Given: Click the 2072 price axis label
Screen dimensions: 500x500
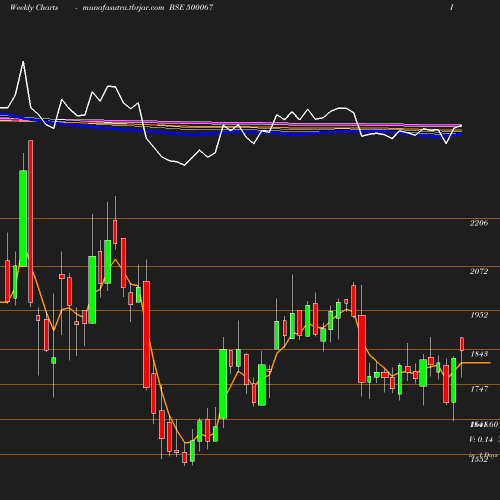Looking at the screenshot, I should pyautogui.click(x=479, y=271).
